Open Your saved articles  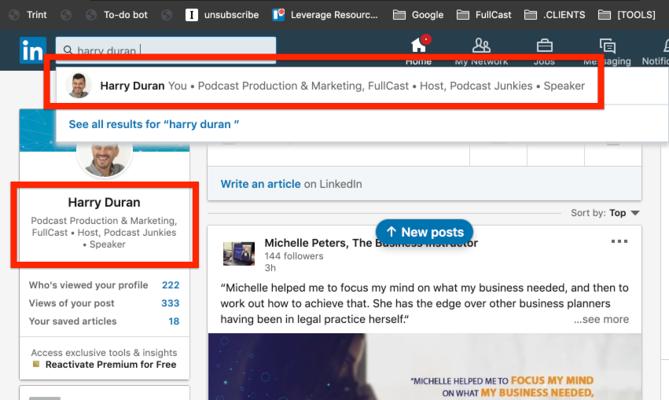tap(104, 321)
